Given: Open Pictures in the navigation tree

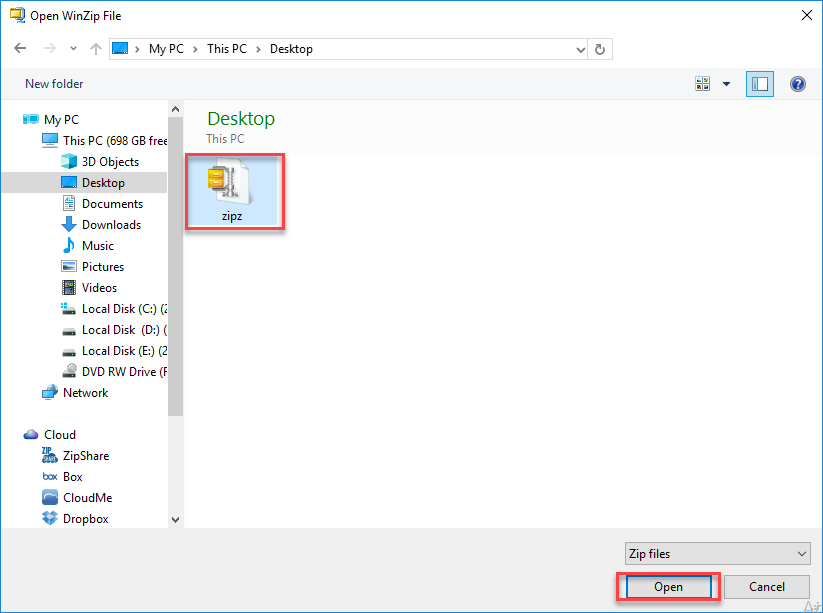Looking at the screenshot, I should [103, 267].
